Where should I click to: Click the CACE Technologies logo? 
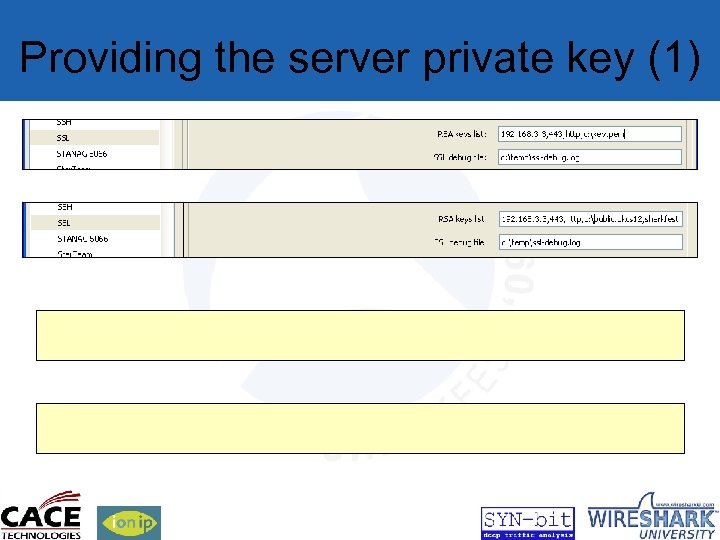point(41,515)
